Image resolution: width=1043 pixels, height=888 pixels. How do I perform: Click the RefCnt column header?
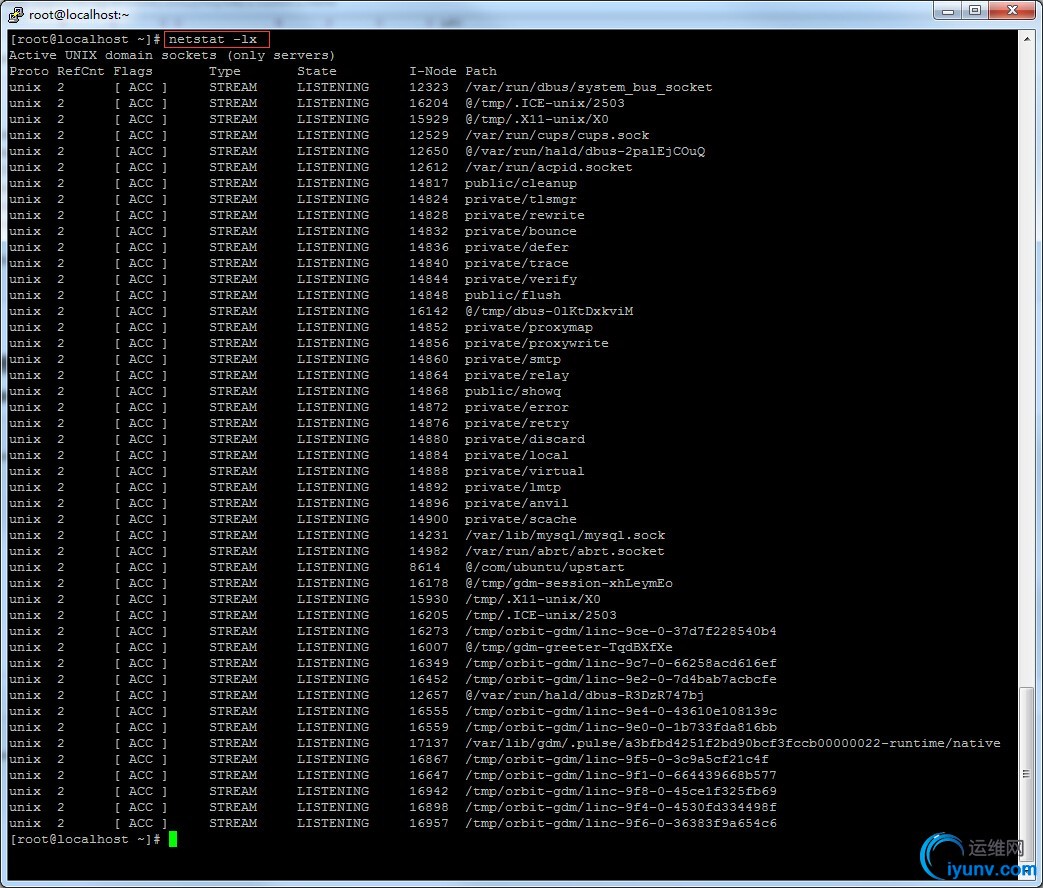(80, 71)
